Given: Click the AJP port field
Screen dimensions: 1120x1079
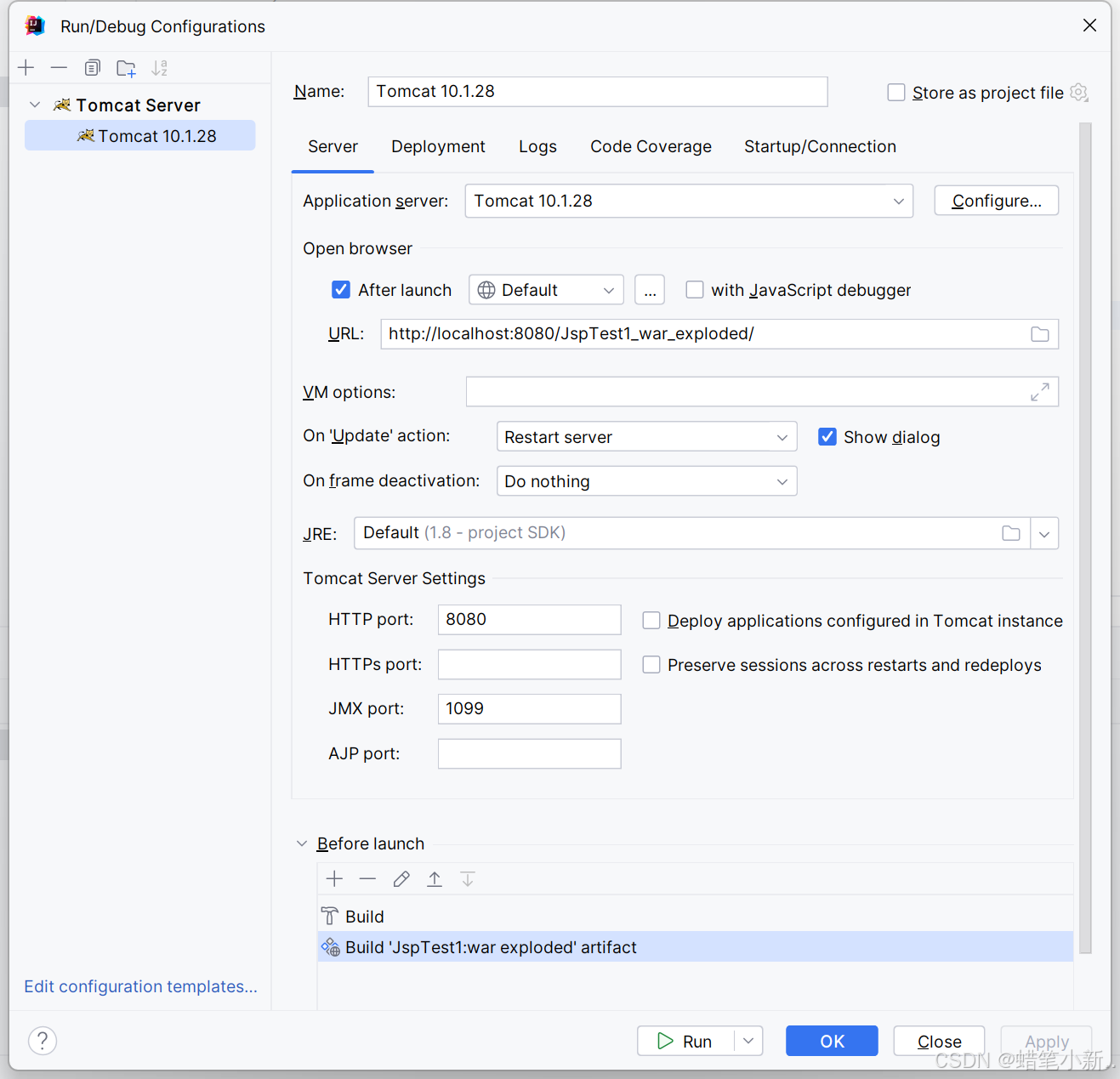Looking at the screenshot, I should point(529,753).
